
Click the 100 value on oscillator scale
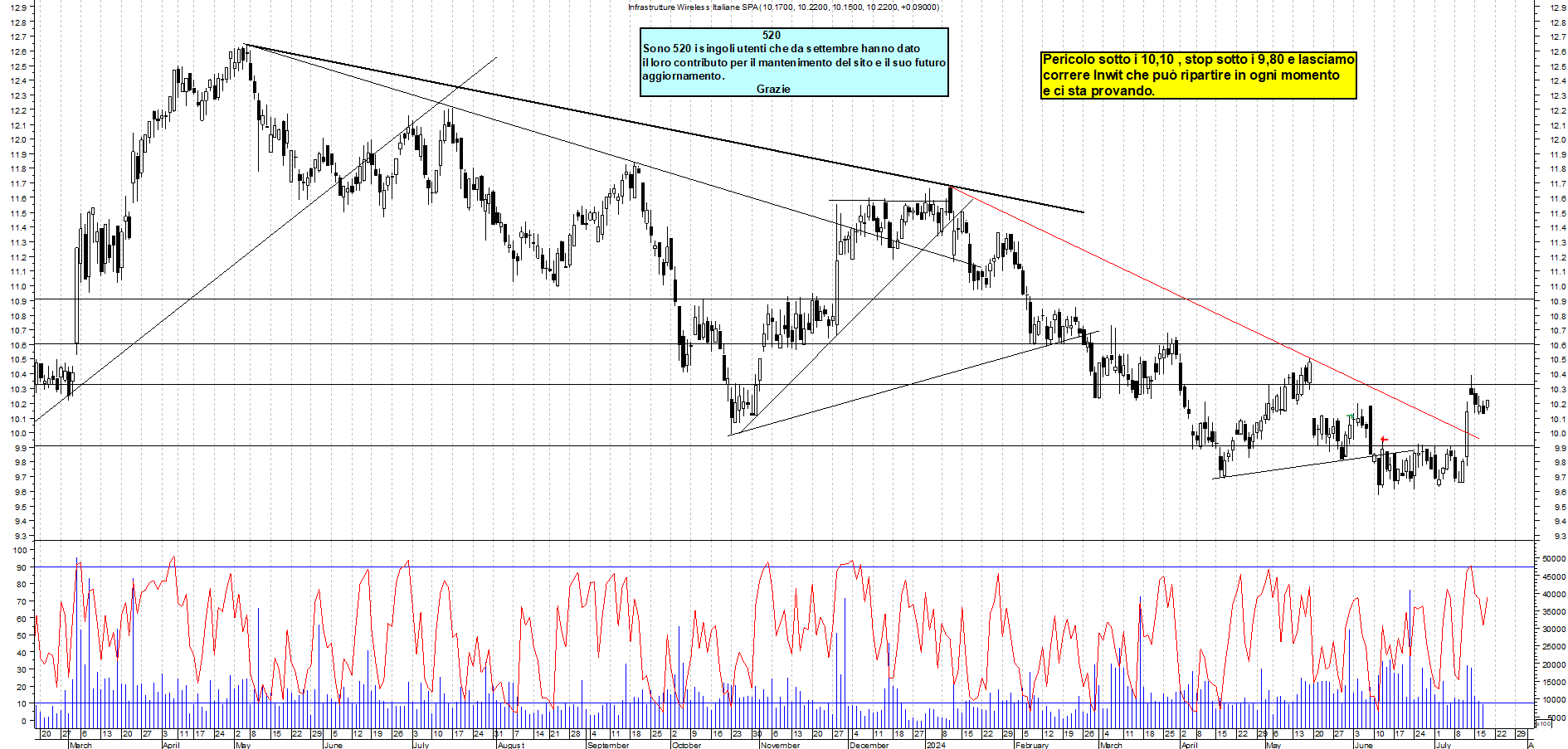20,550
